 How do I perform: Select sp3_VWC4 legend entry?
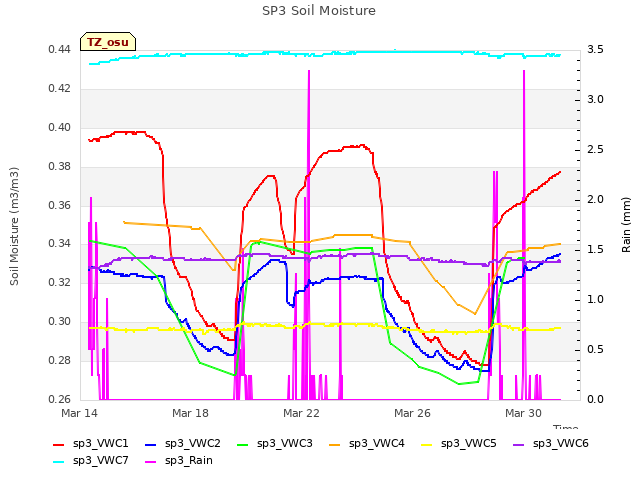[367, 444]
